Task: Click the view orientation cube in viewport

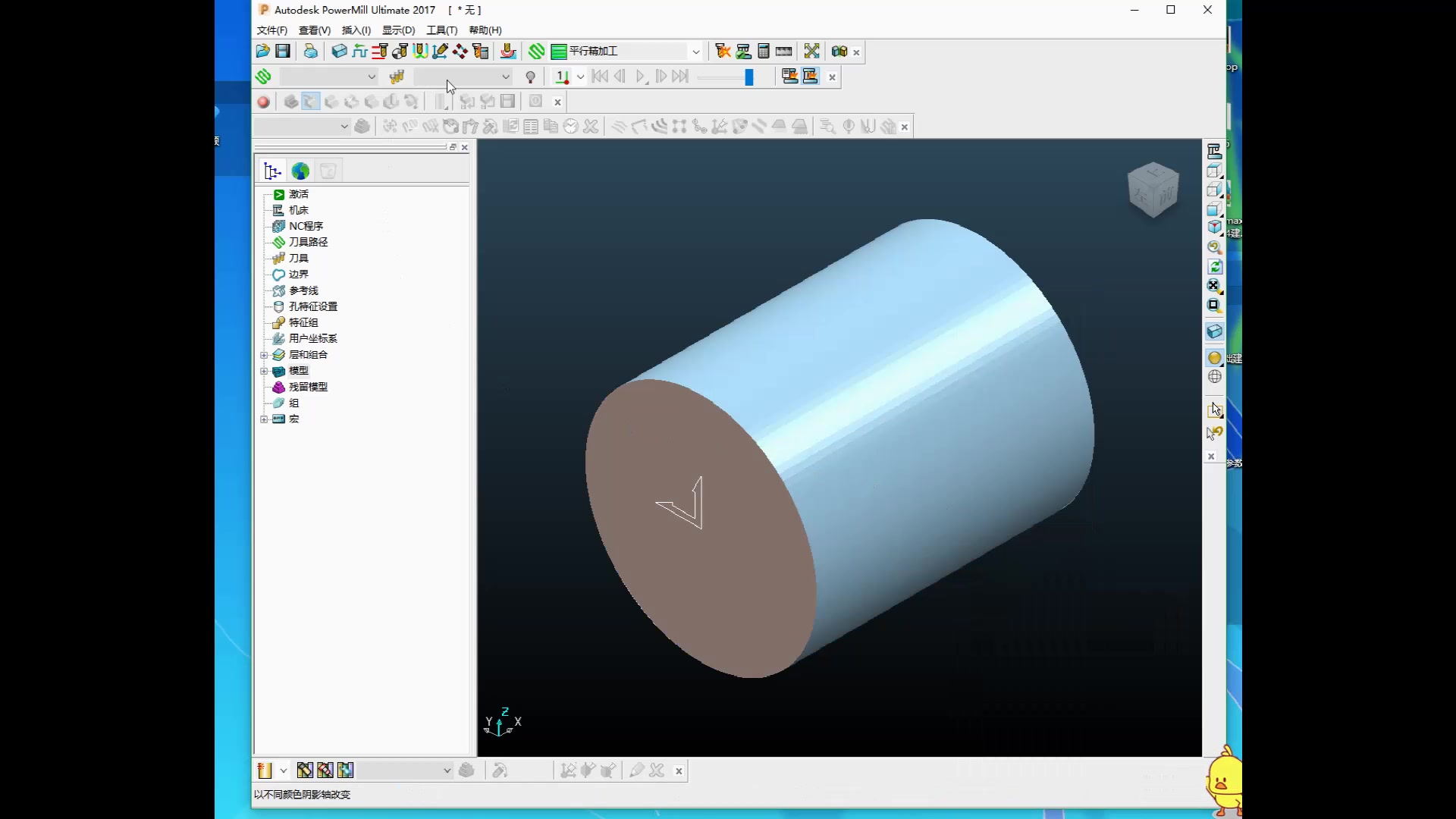Action: [1153, 190]
